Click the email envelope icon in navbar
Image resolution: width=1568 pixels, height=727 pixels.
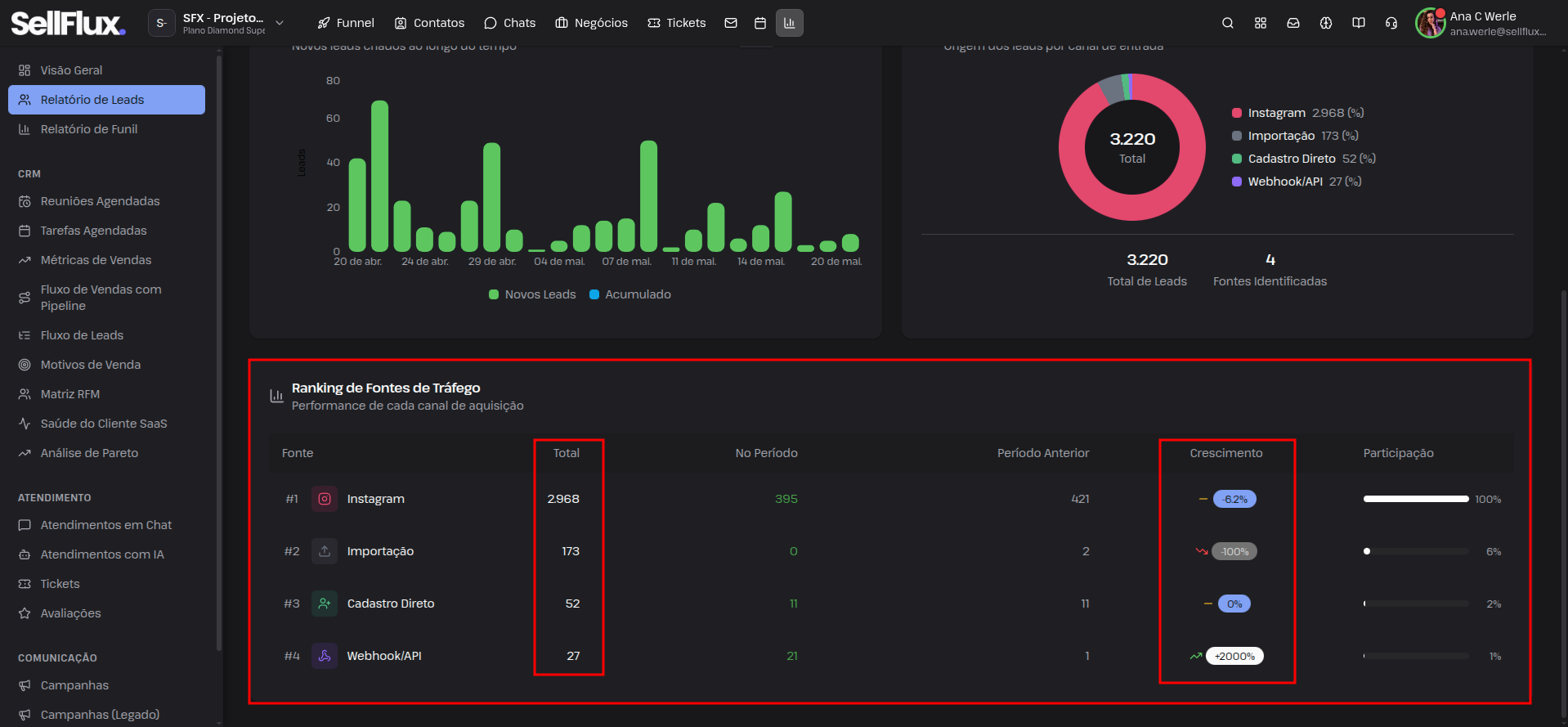pos(731,23)
